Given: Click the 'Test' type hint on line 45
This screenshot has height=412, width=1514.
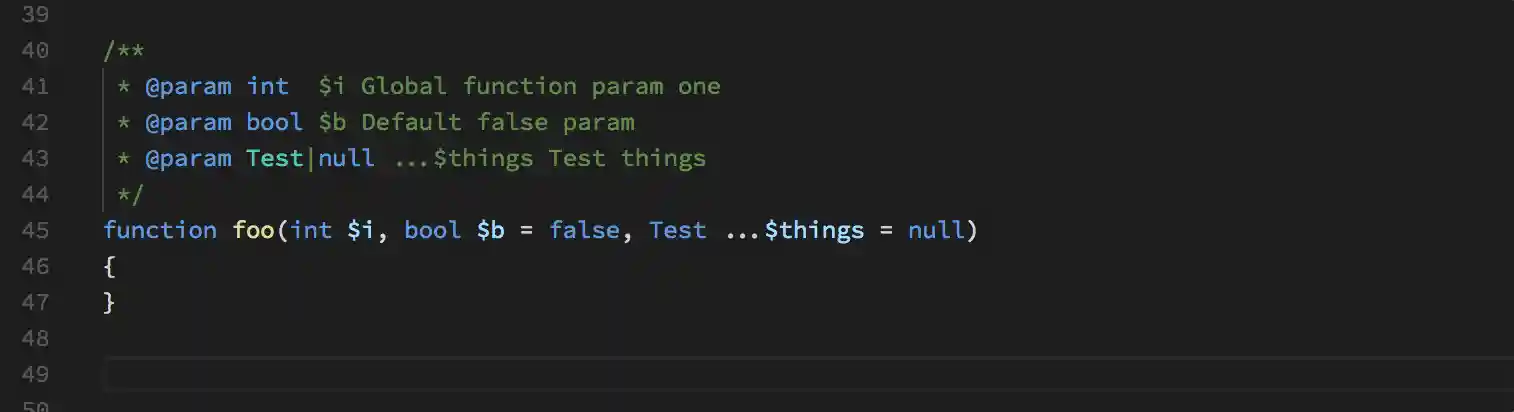Looking at the screenshot, I should (677, 231).
